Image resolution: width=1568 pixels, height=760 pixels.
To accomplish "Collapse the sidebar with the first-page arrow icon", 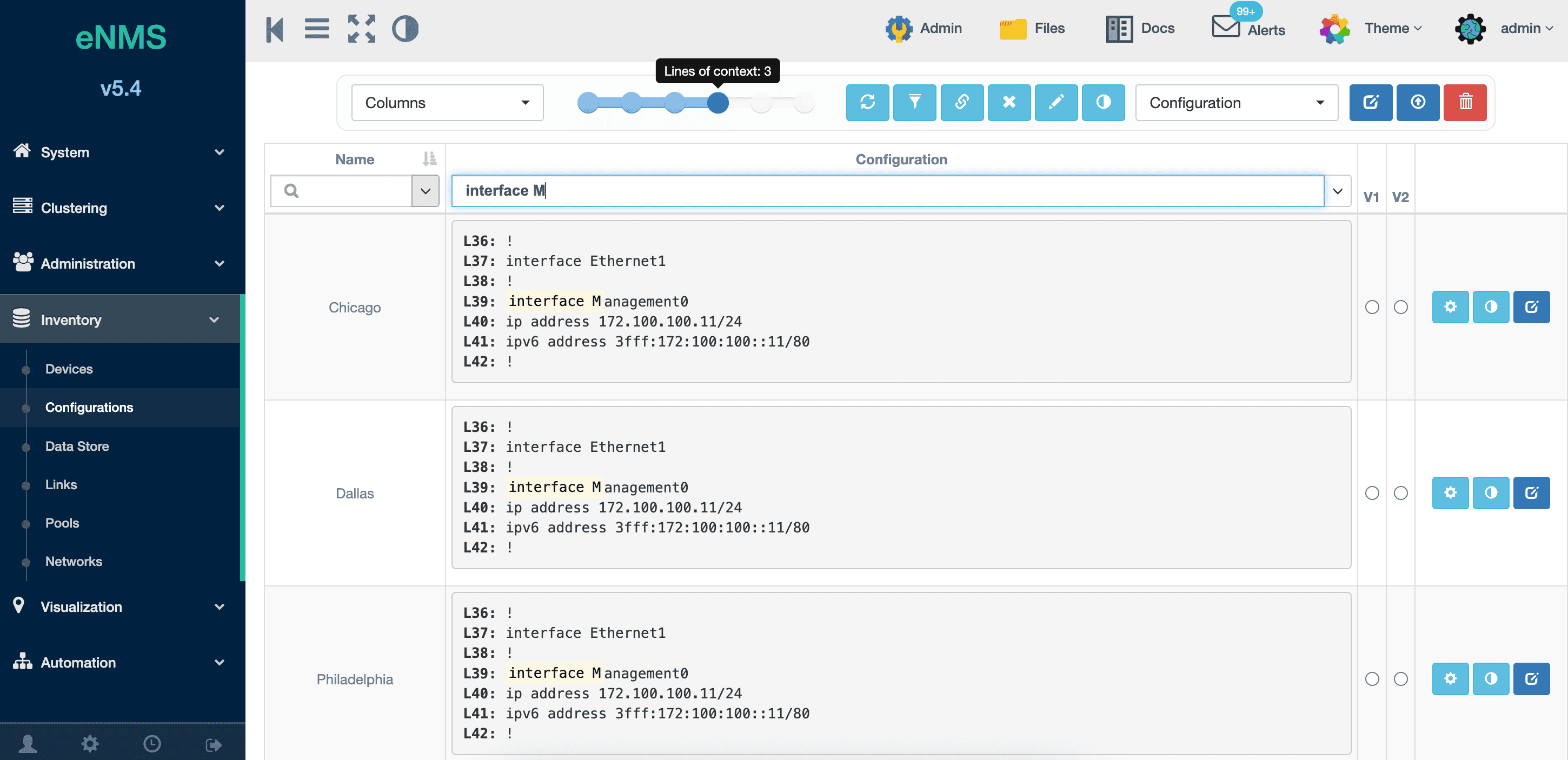I will click(x=275, y=29).
